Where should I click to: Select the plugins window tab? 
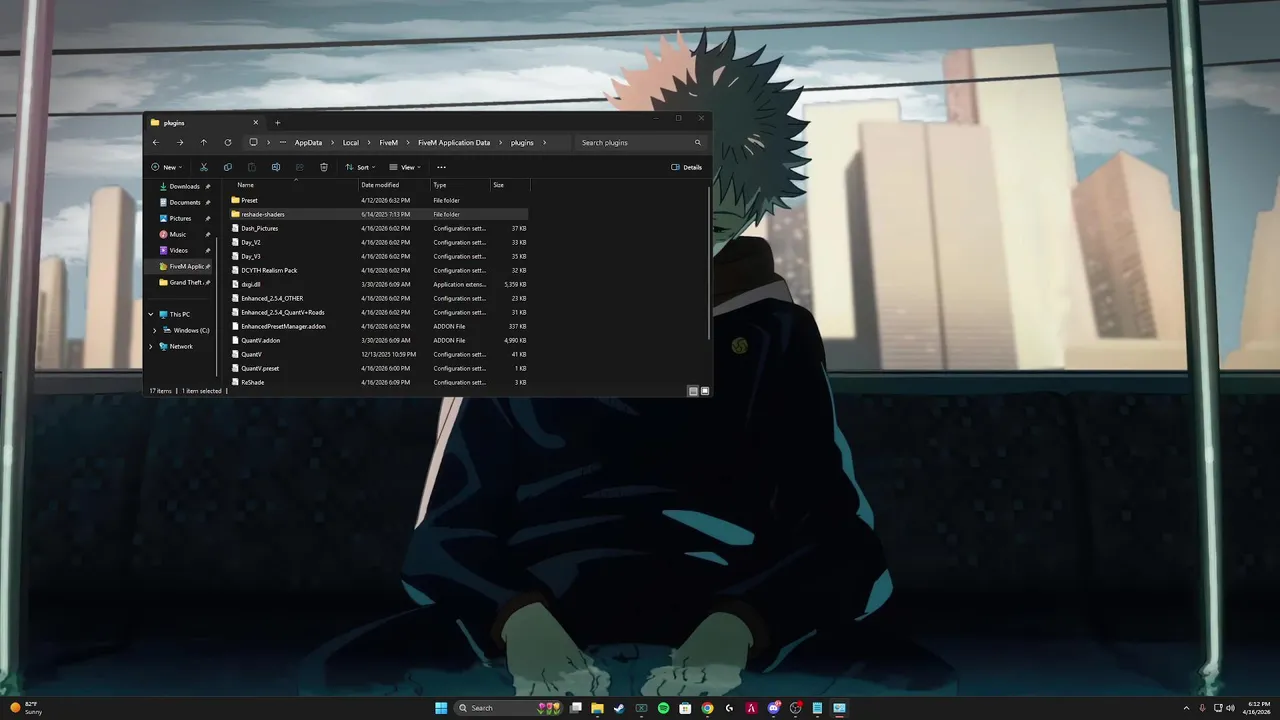[x=204, y=122]
